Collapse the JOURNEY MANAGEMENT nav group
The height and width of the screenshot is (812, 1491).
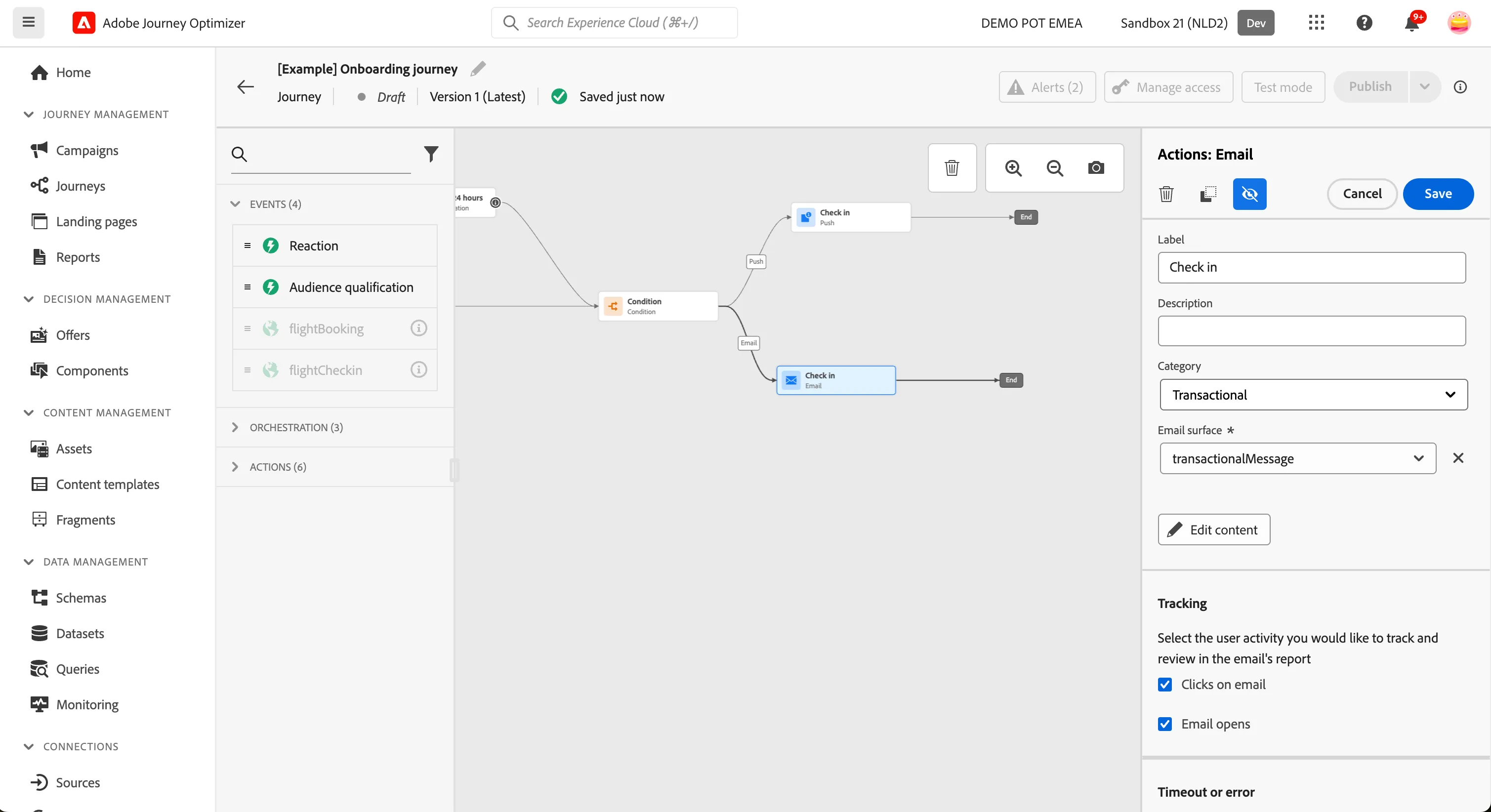28,114
